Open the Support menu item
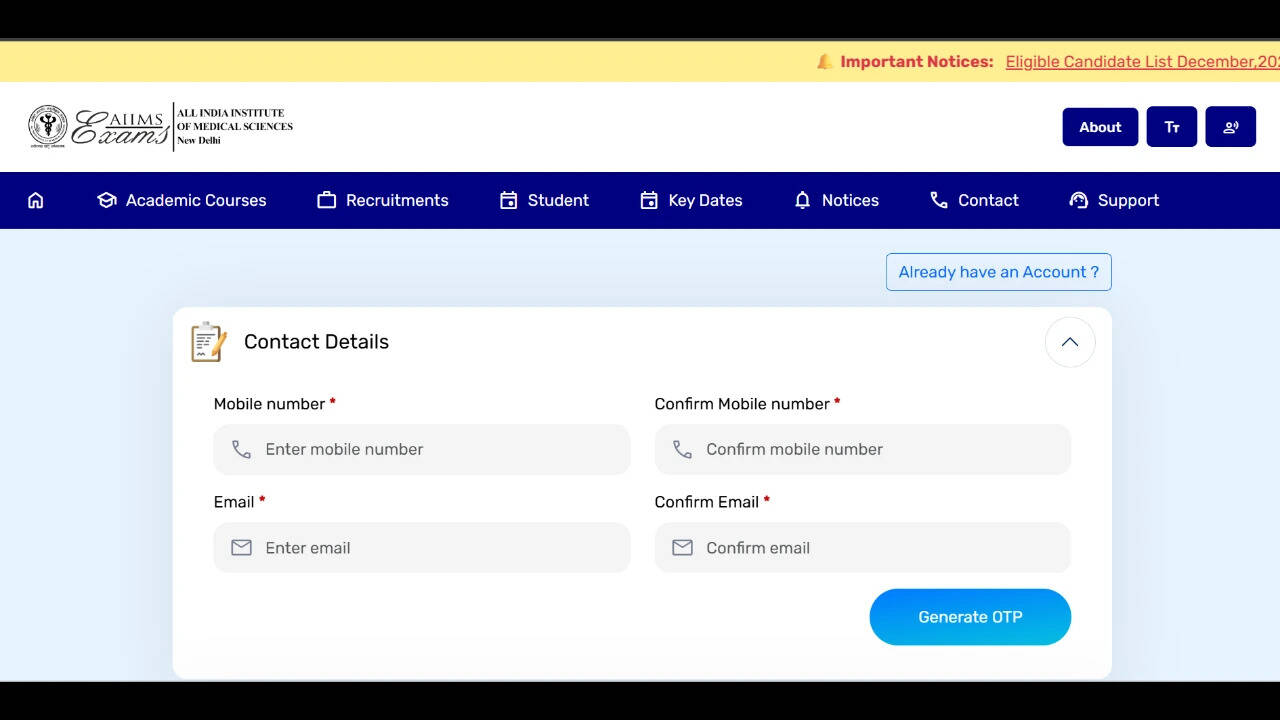 1114,200
